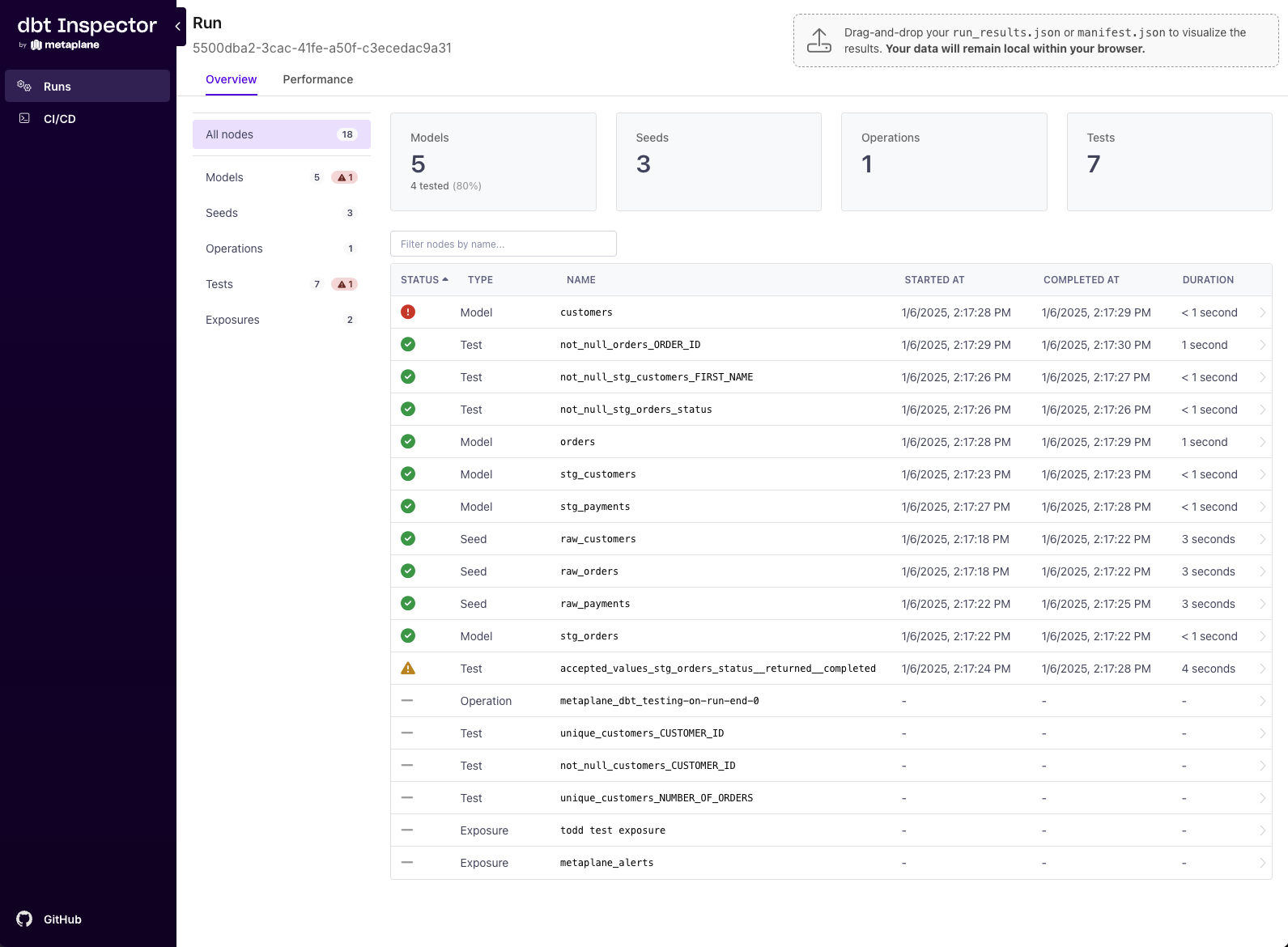1288x947 pixels.
Task: Switch to the Performance tab
Action: (x=317, y=79)
